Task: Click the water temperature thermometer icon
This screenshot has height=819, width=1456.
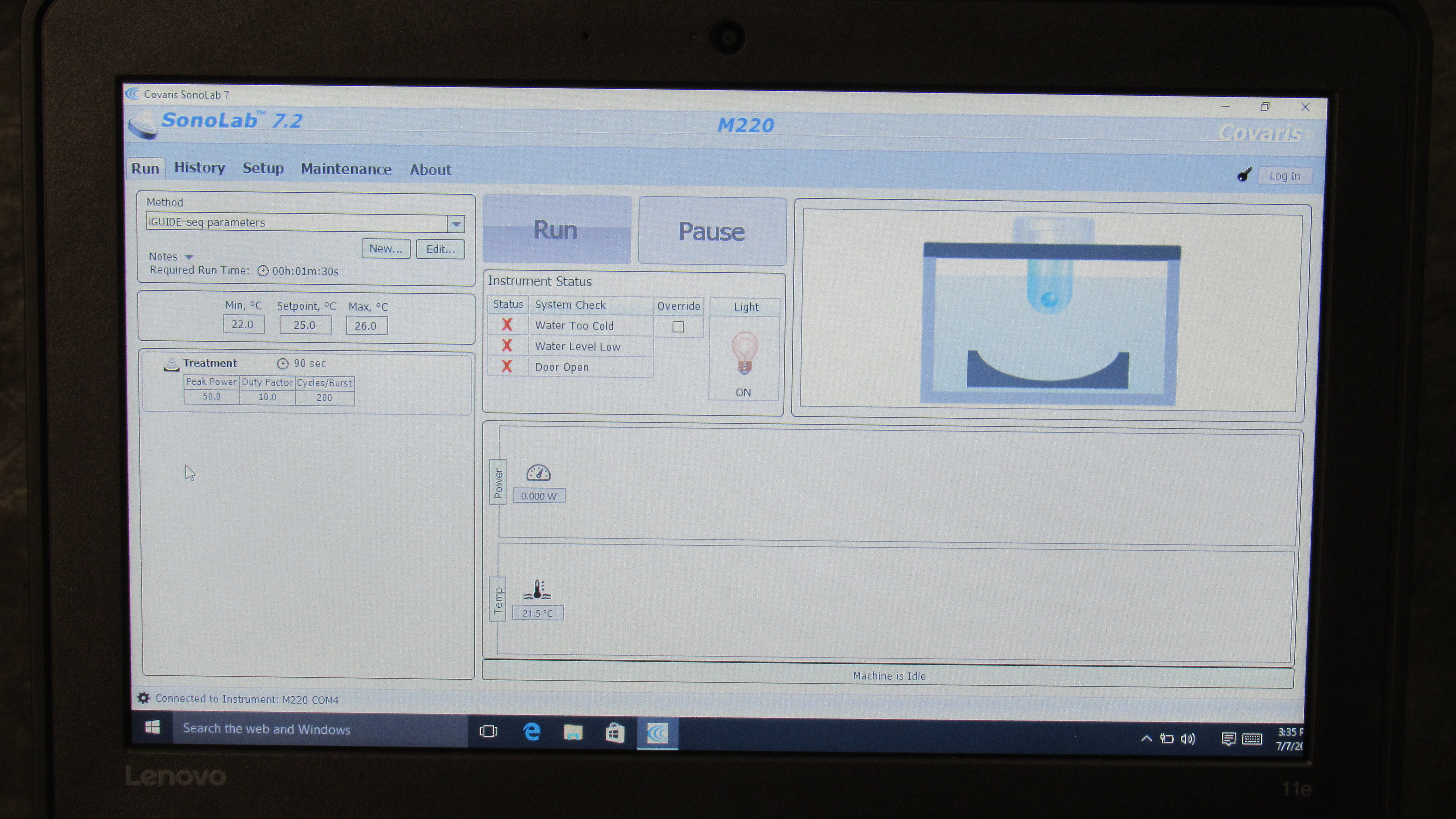Action: pyautogui.click(x=537, y=590)
